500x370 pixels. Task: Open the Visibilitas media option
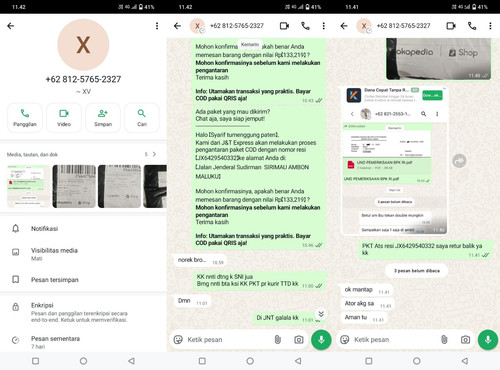coord(83,254)
